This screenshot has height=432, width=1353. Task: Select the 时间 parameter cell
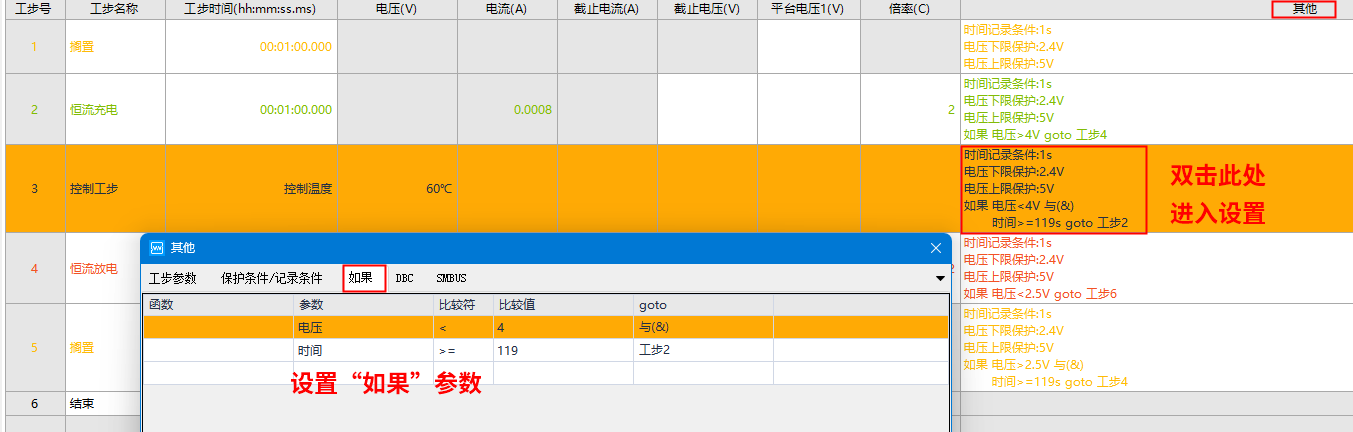363,350
